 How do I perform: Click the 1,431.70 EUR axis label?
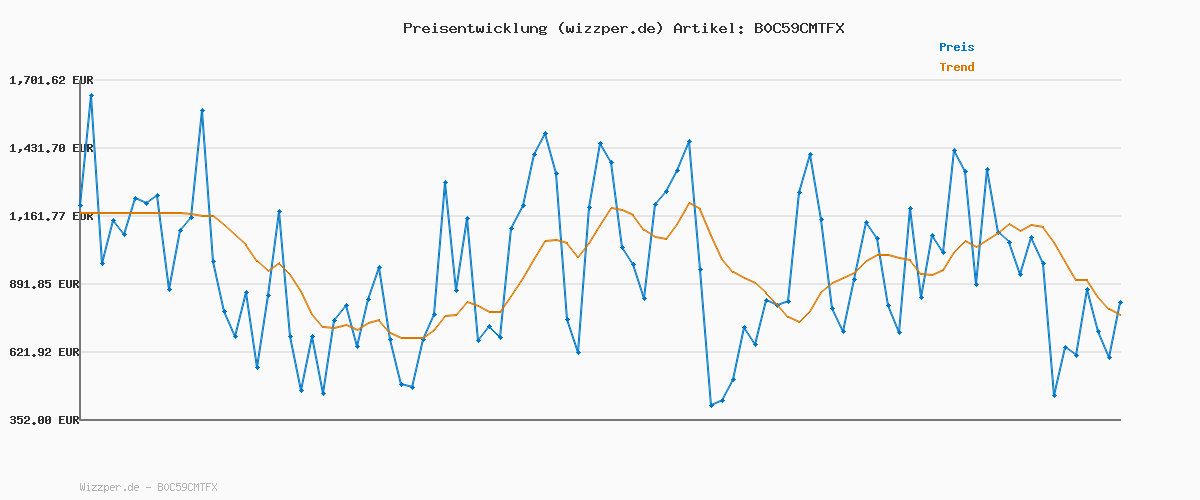pos(51,148)
